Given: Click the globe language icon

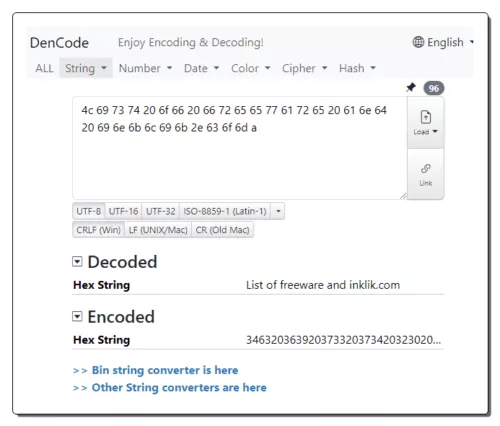Looking at the screenshot, I should coord(418,42).
